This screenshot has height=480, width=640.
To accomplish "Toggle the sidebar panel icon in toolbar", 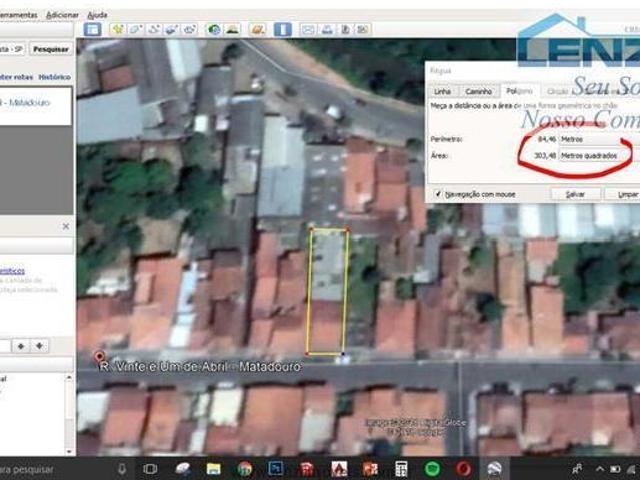I will 92,29.
